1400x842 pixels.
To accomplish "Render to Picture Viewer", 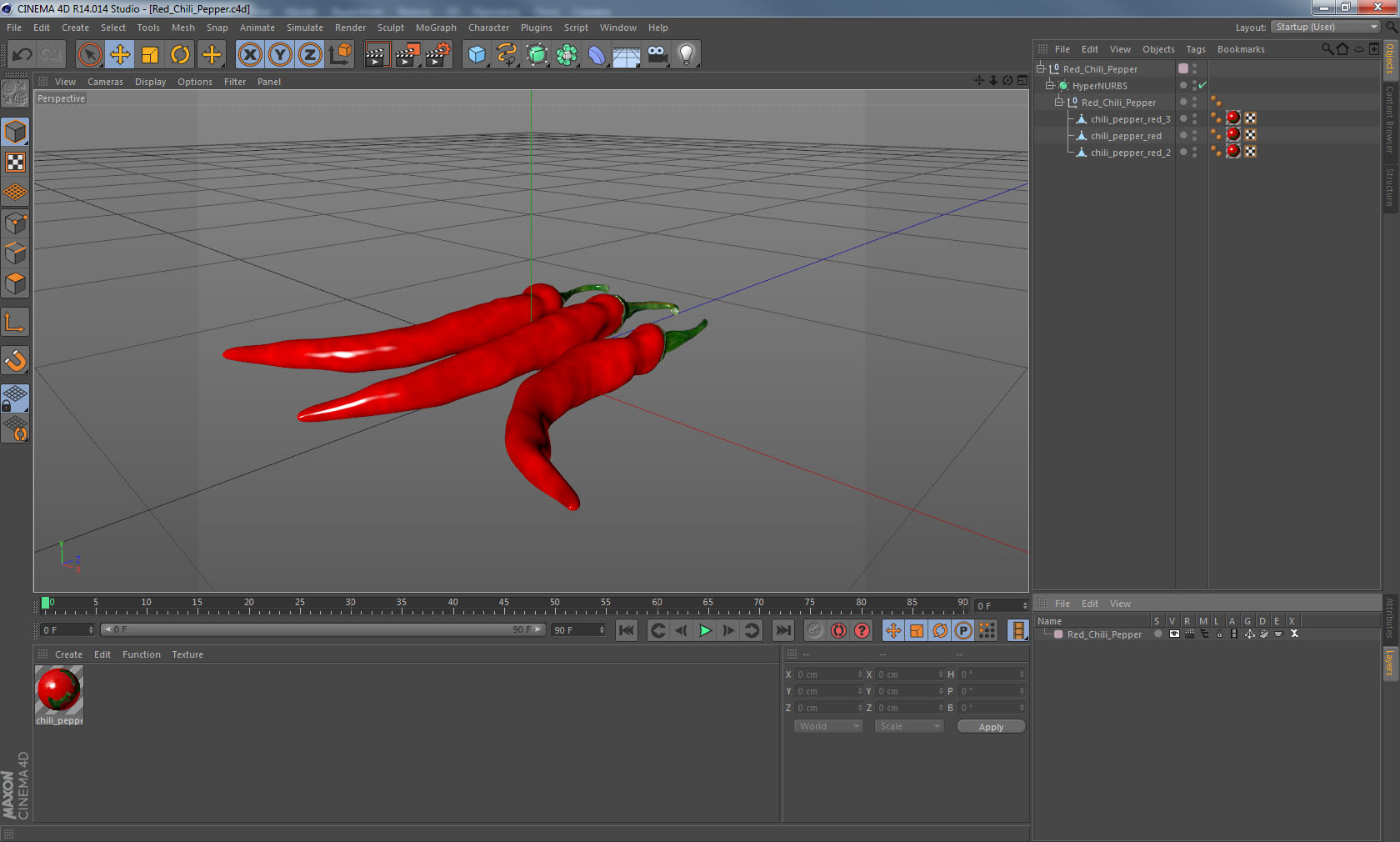I will point(407,55).
